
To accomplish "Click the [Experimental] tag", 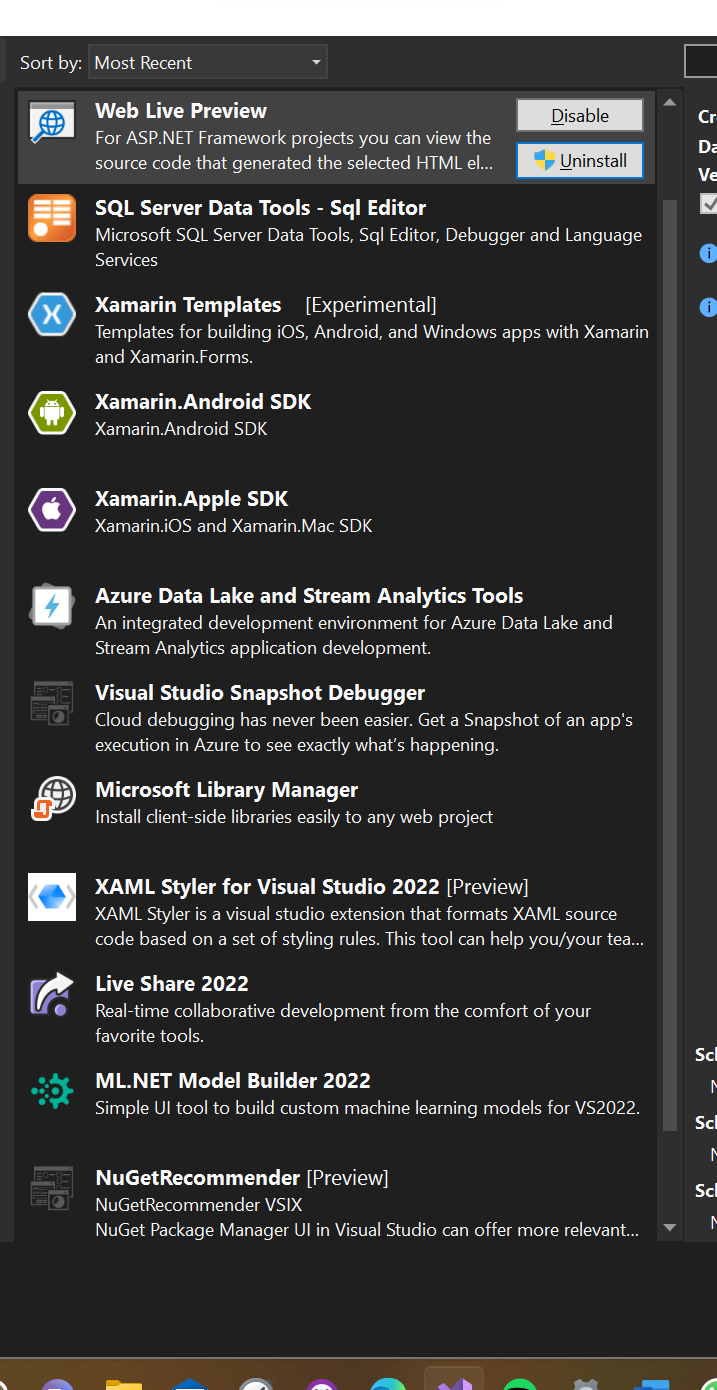I will (x=371, y=305).
